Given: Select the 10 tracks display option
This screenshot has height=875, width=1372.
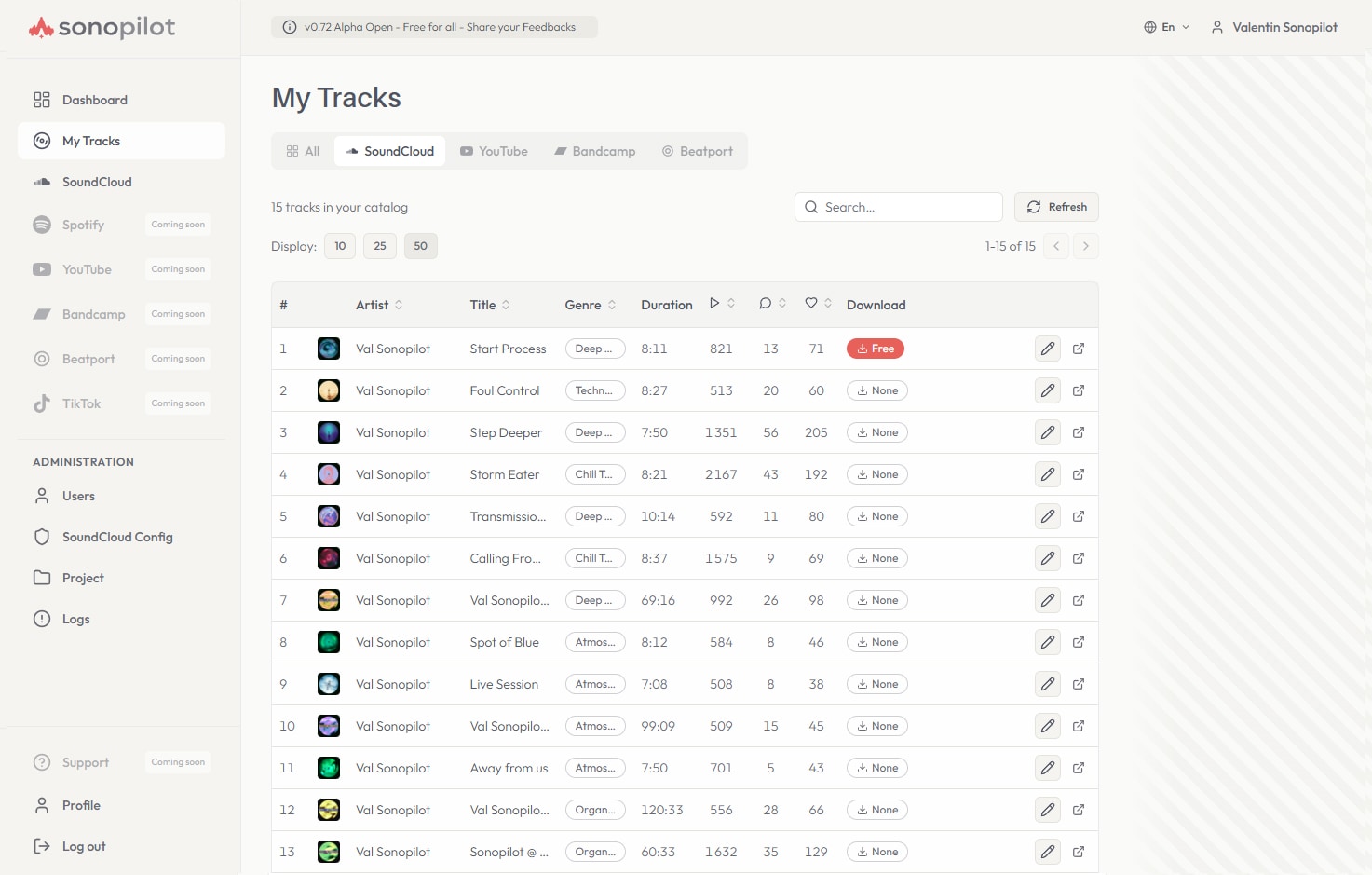Looking at the screenshot, I should pos(339,245).
